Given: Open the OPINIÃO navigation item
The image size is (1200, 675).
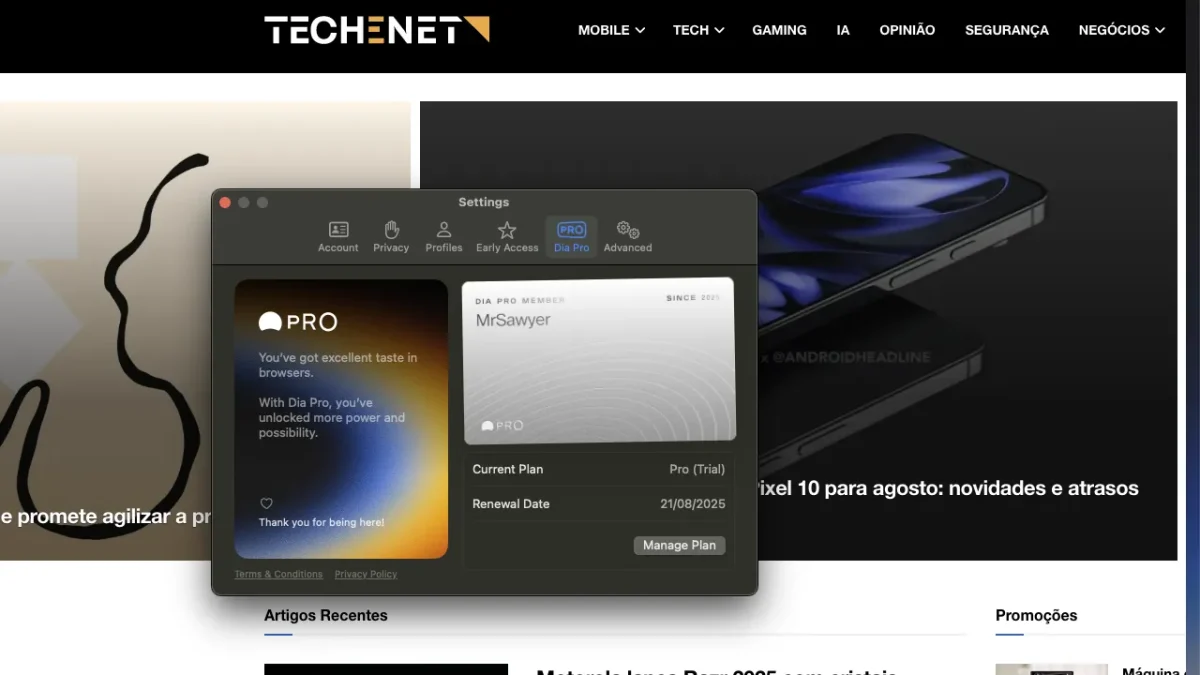Looking at the screenshot, I should (907, 30).
